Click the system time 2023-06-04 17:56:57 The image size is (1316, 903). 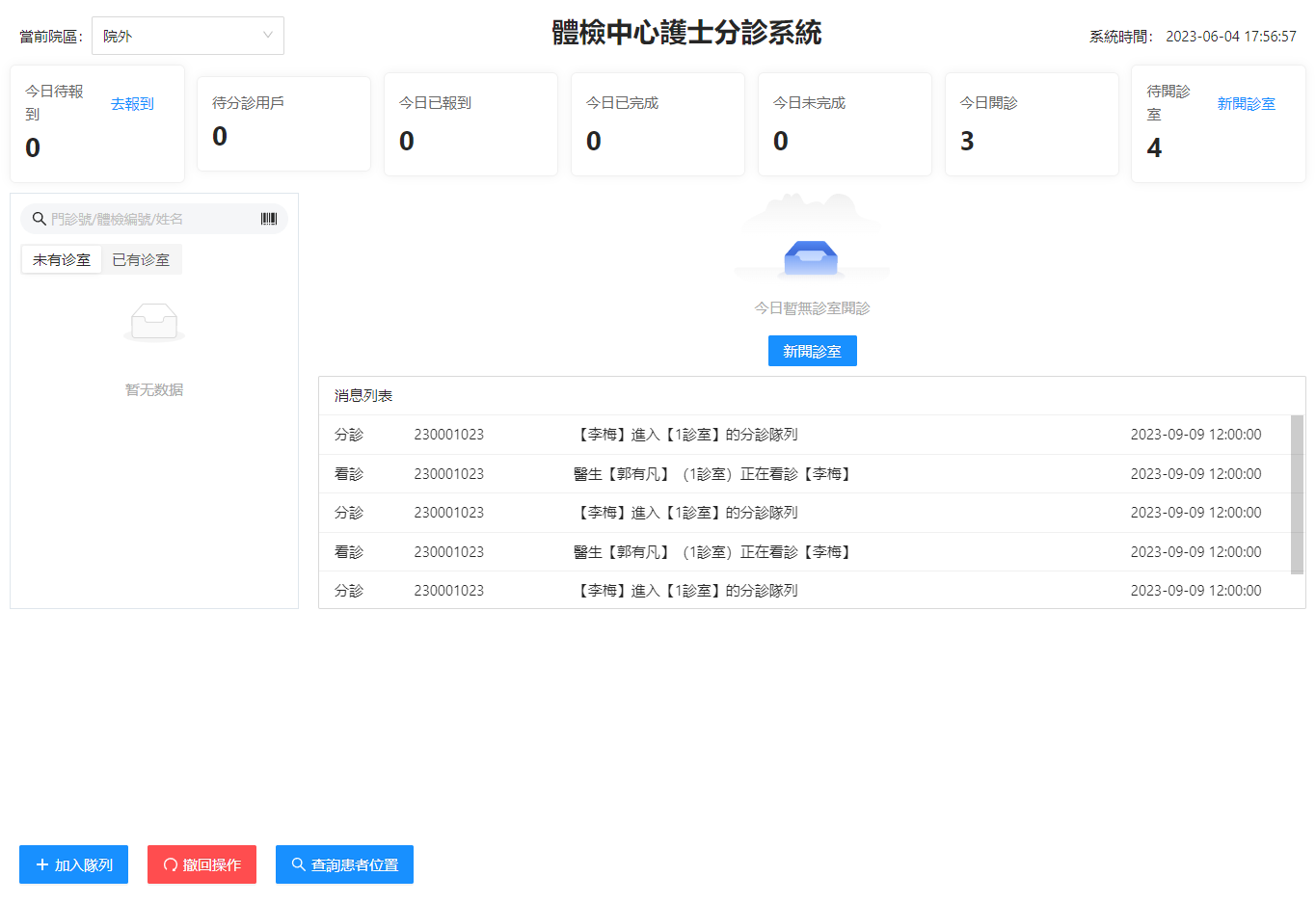tap(1230, 36)
